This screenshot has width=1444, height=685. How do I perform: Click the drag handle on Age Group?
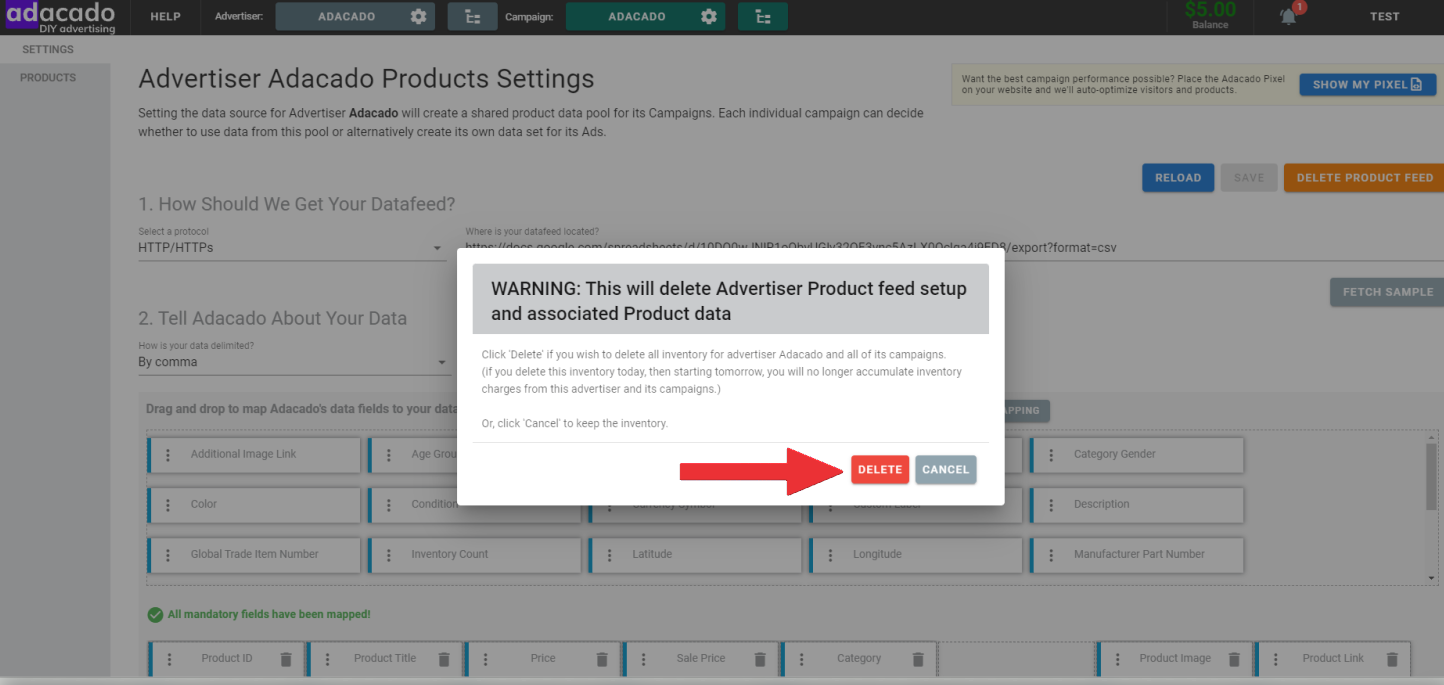pos(389,455)
